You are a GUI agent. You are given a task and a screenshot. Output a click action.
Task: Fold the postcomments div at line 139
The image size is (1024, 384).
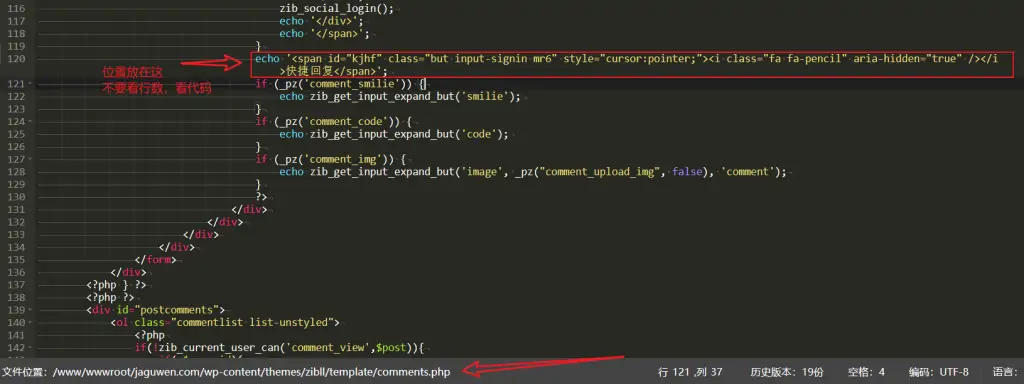(29, 310)
